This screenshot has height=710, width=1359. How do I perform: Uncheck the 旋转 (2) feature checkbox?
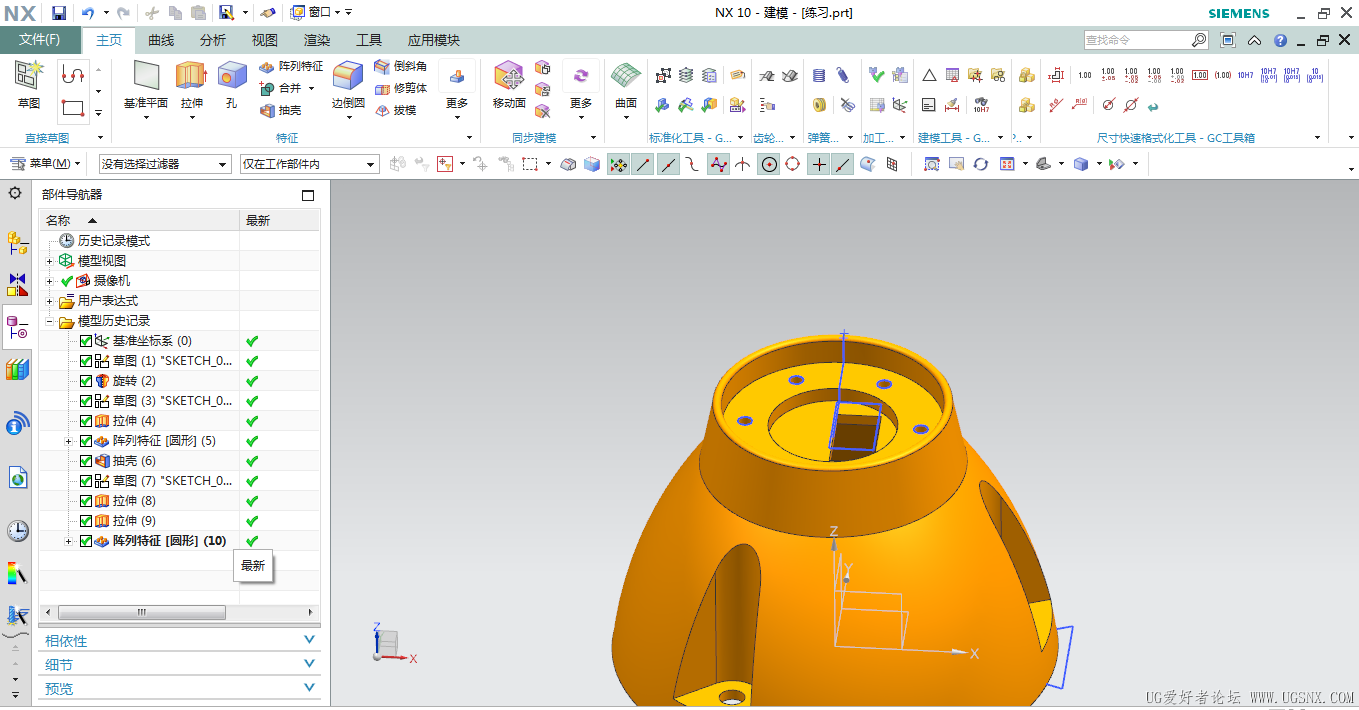point(86,381)
